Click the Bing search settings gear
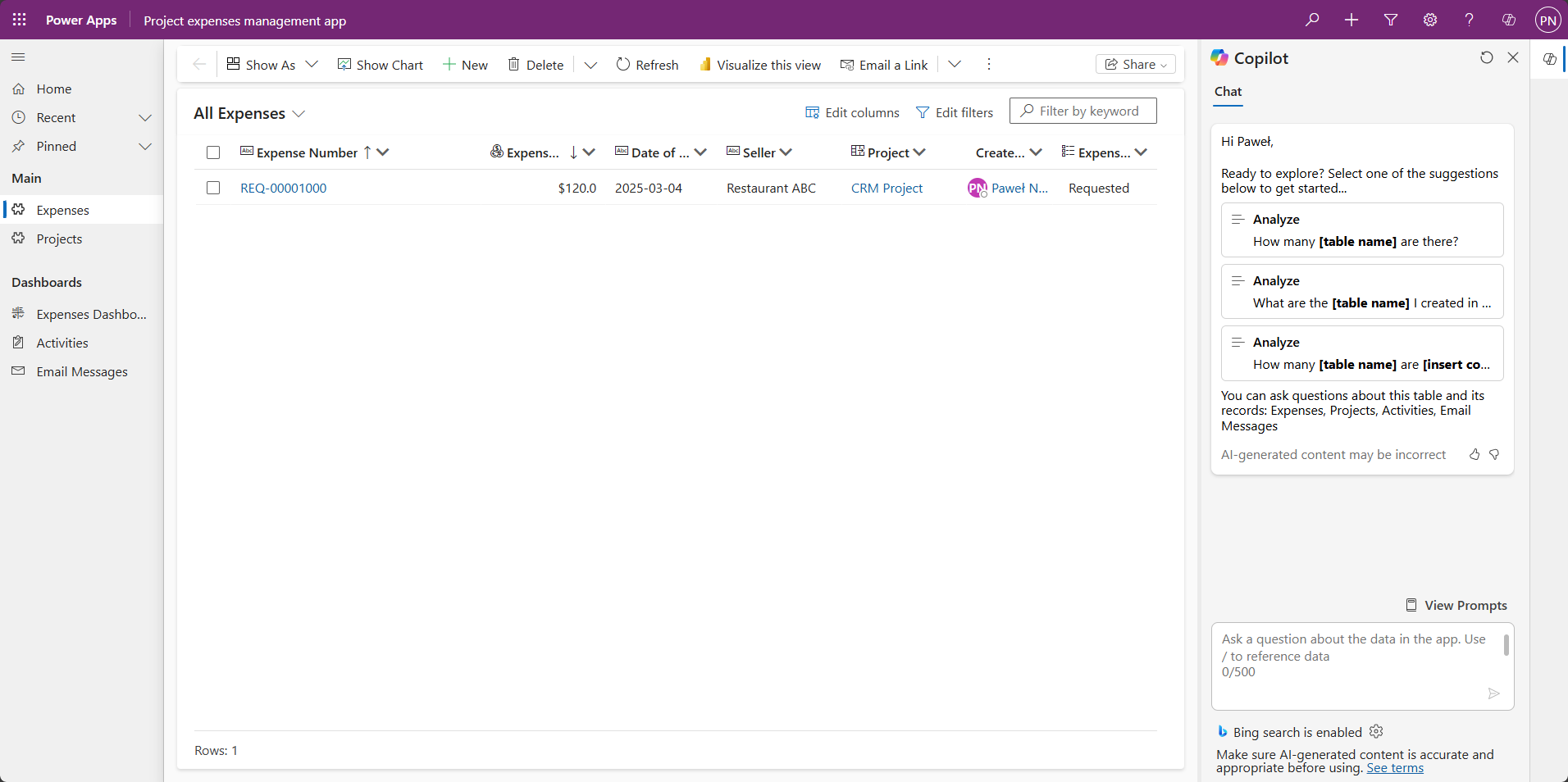The height and width of the screenshot is (782, 1568). coord(1376,731)
